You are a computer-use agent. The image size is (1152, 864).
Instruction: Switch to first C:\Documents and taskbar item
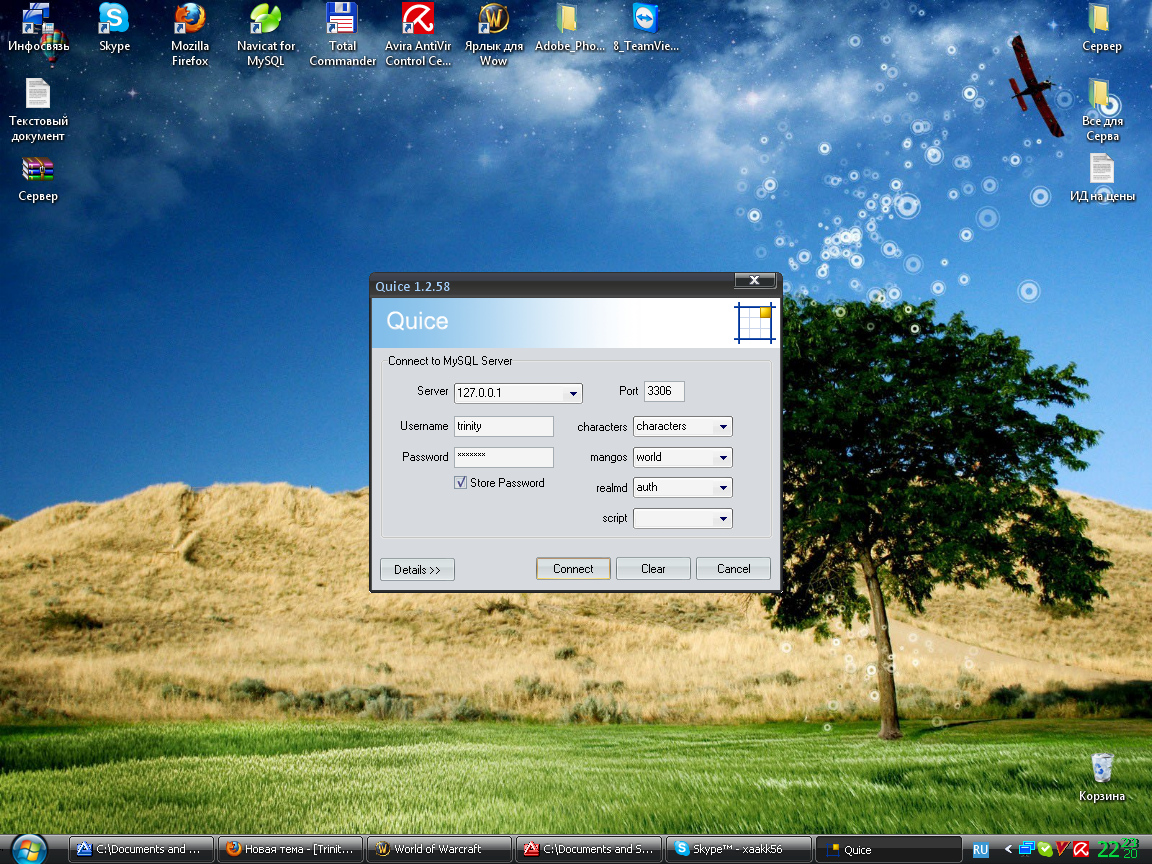point(142,849)
